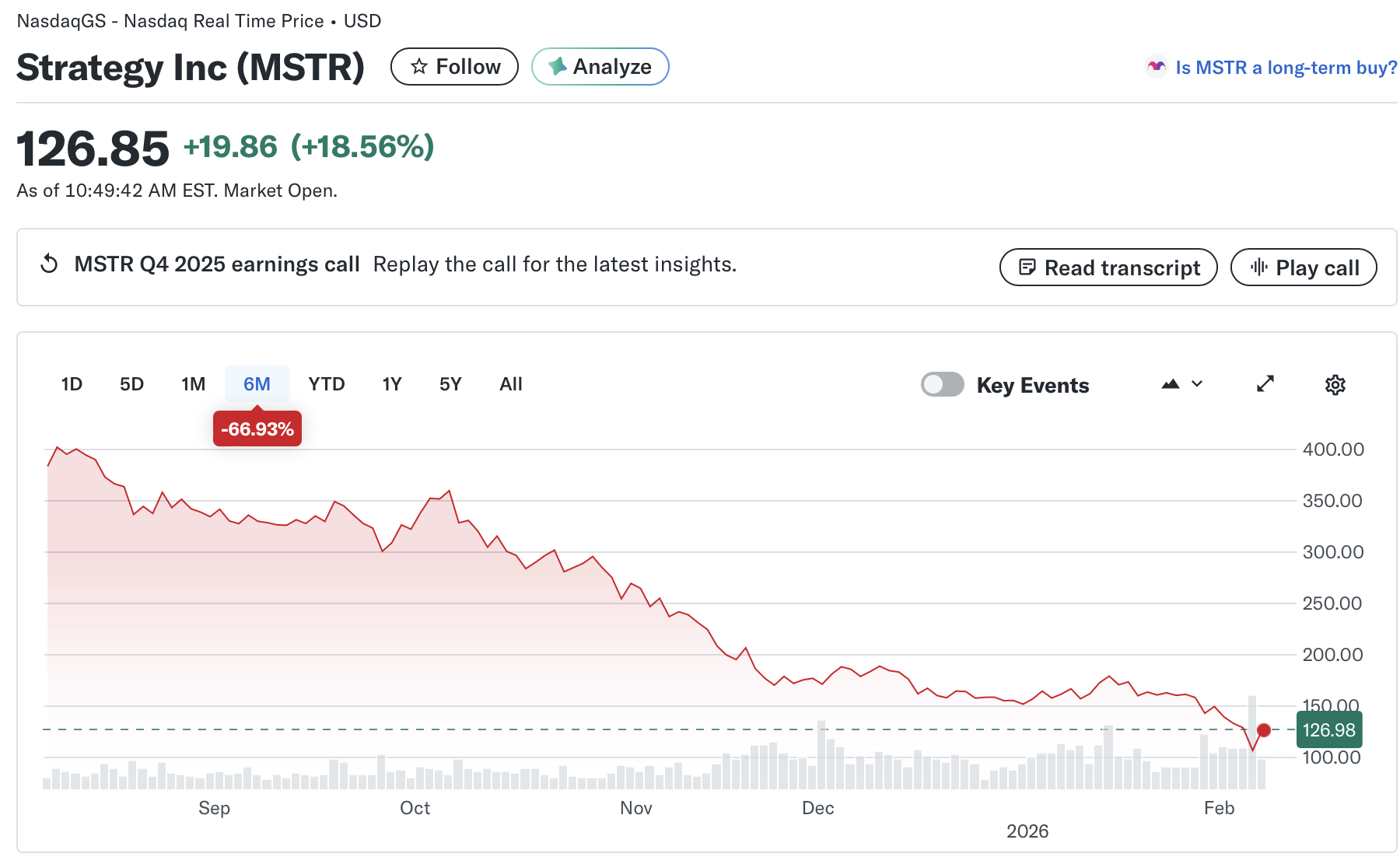This screenshot has width=1400, height=864.
Task: Click the -66.93% performance badge
Action: click(257, 429)
